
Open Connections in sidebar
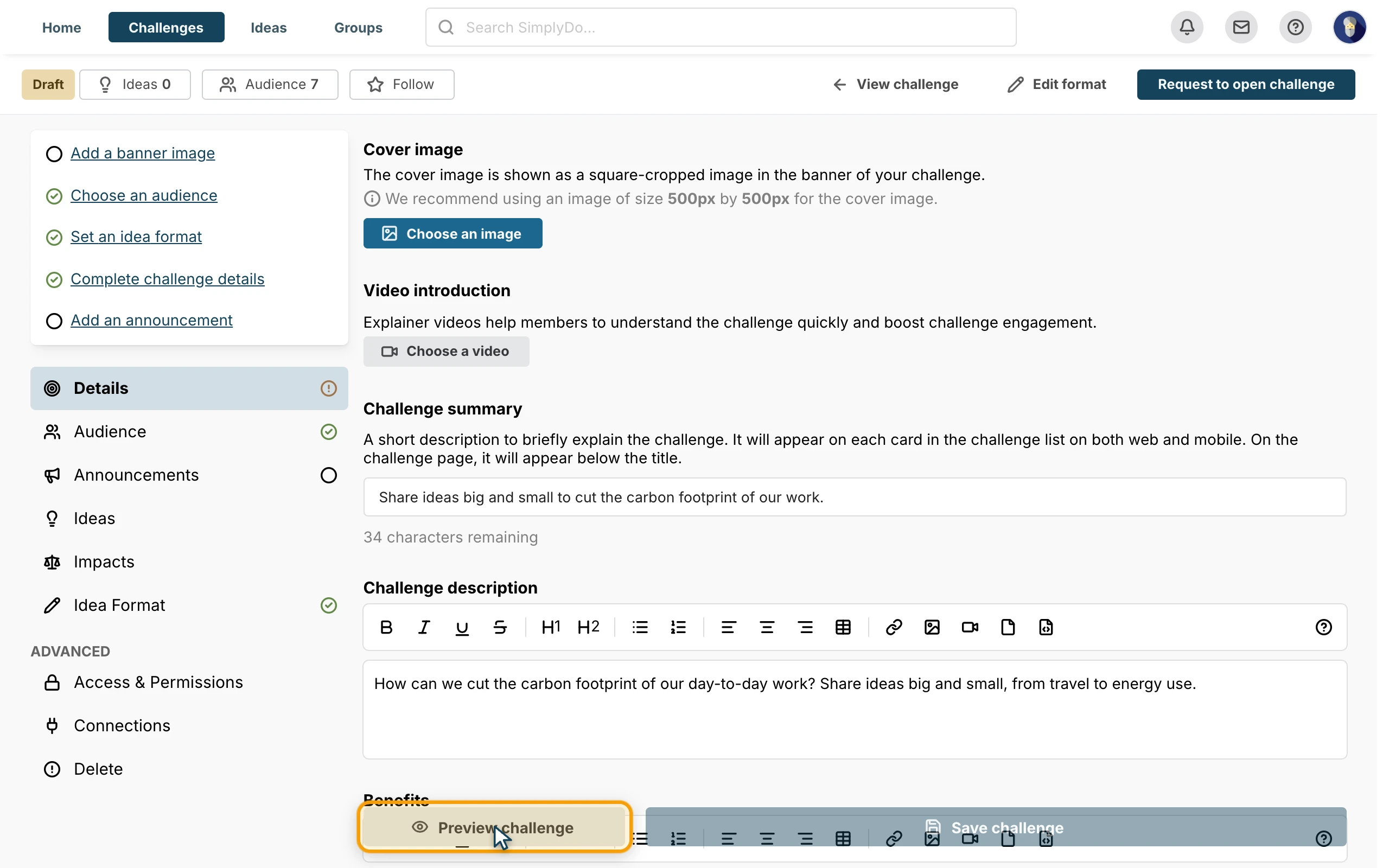pos(122,726)
